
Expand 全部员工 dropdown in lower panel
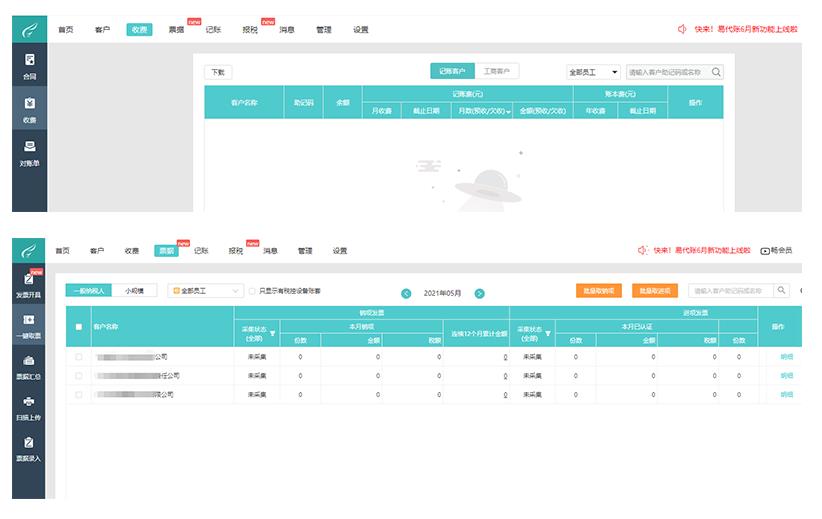[x=206, y=291]
